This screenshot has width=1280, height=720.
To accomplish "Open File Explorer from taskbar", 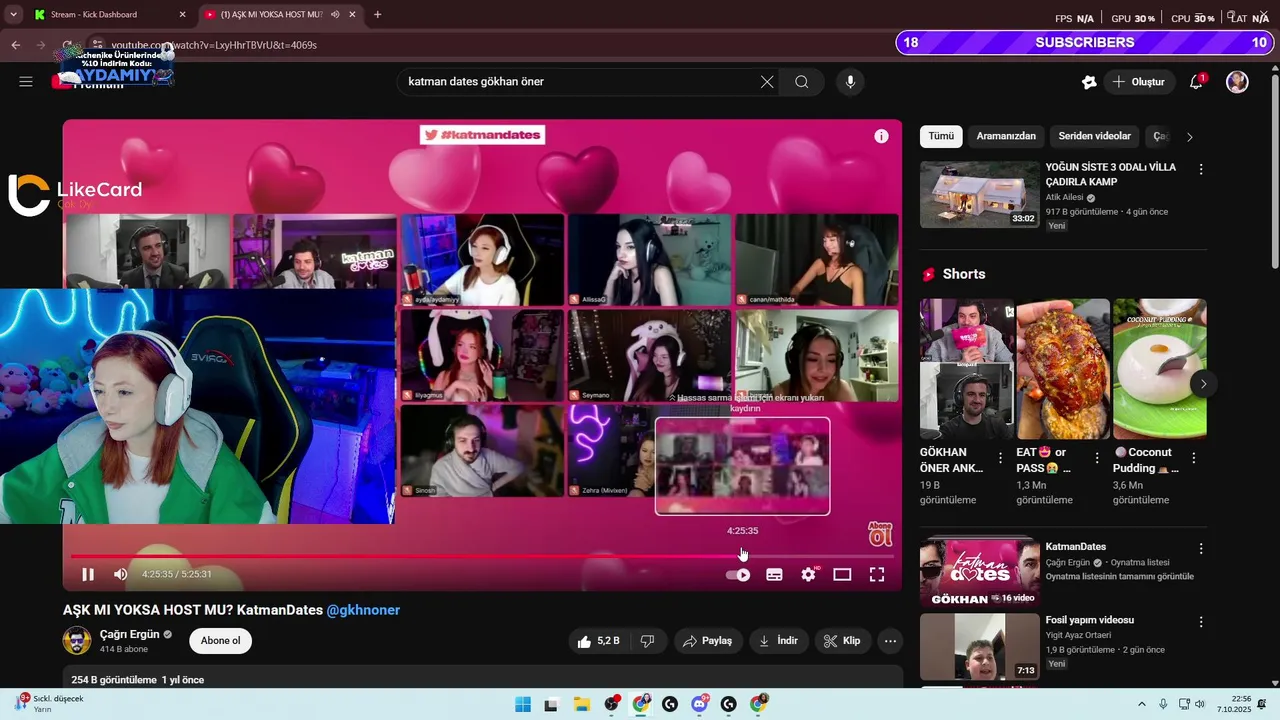I will click(581, 704).
